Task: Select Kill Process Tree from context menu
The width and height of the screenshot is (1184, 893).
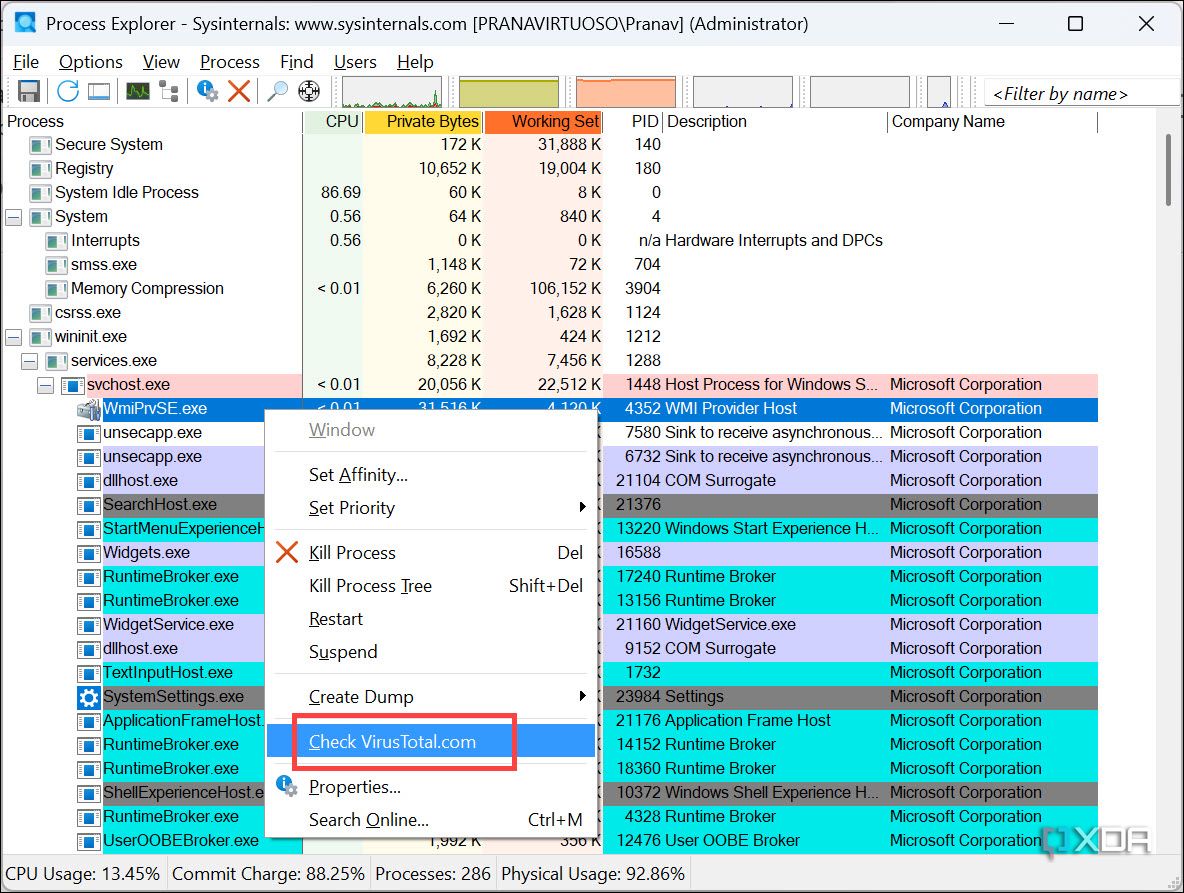Action: 430,586
